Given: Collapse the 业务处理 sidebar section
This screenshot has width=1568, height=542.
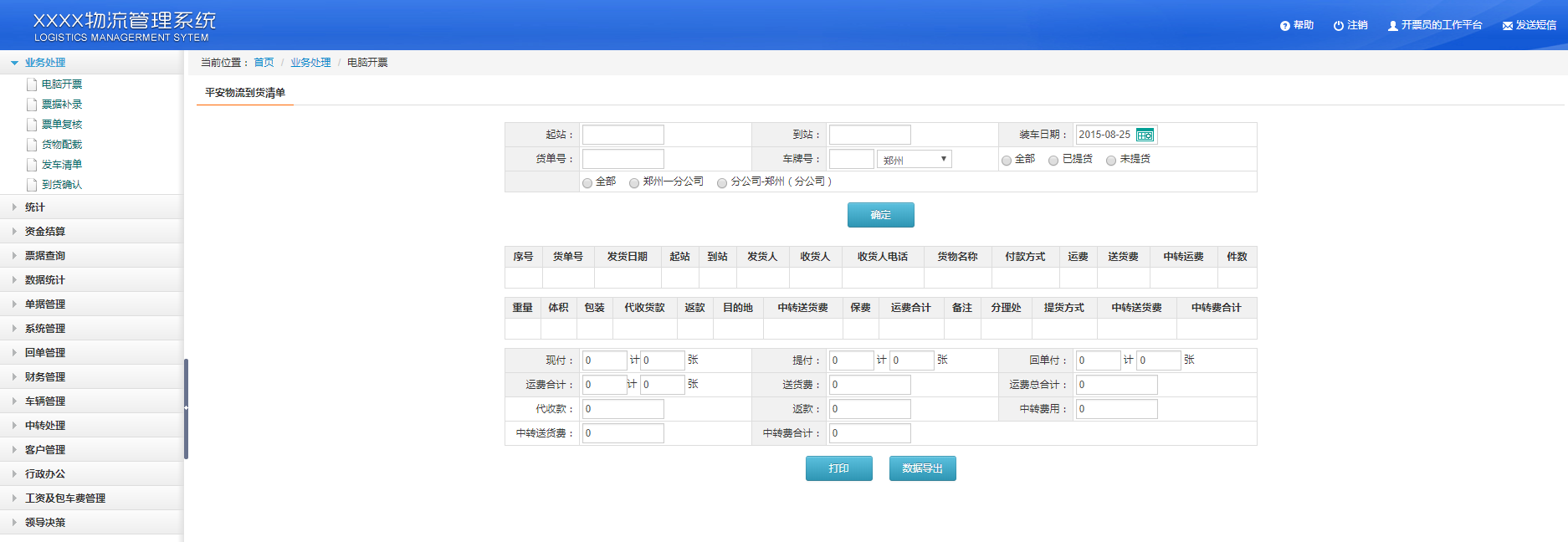Looking at the screenshot, I should coord(45,63).
